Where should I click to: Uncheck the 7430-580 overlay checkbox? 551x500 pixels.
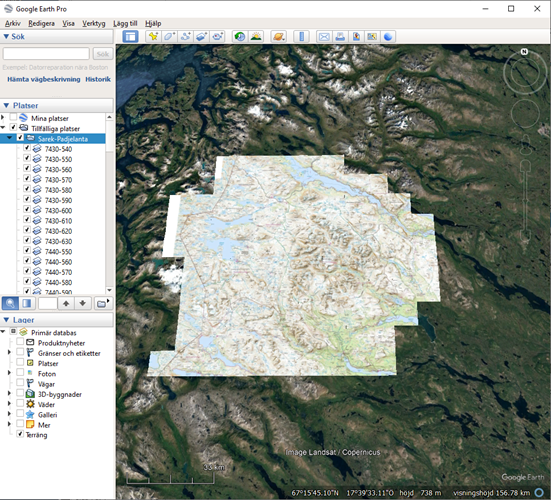tap(26, 189)
